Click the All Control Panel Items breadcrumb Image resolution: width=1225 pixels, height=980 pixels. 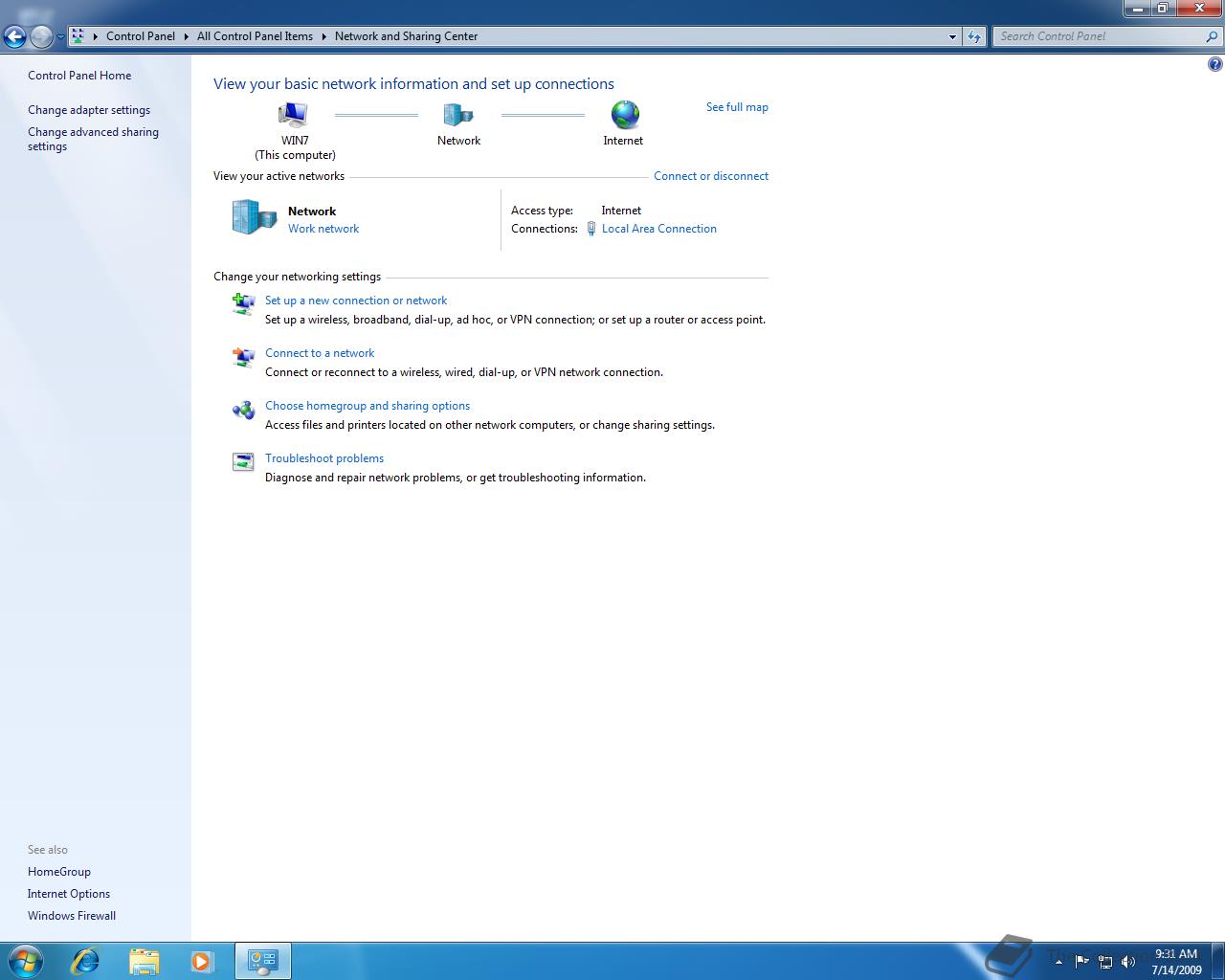(255, 36)
